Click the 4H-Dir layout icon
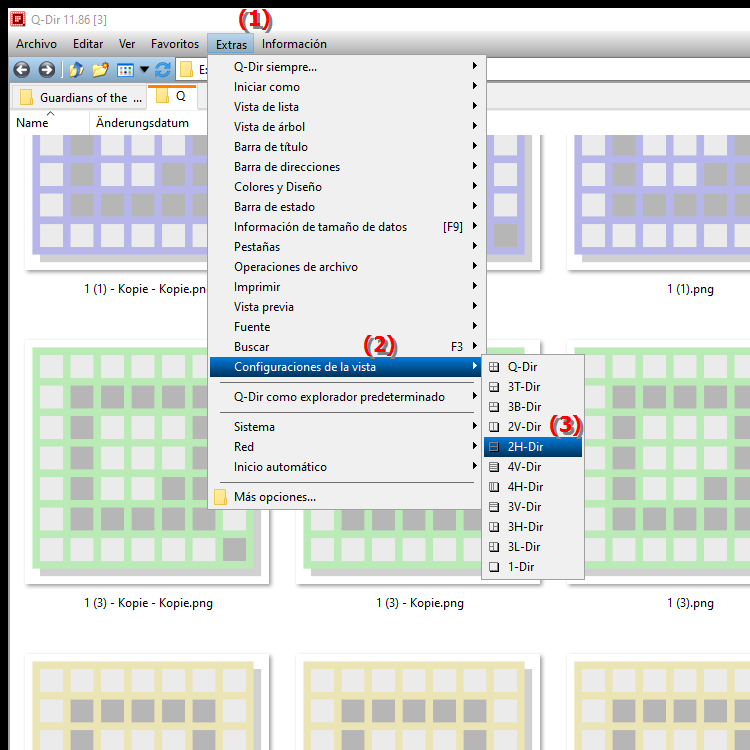 tap(494, 487)
